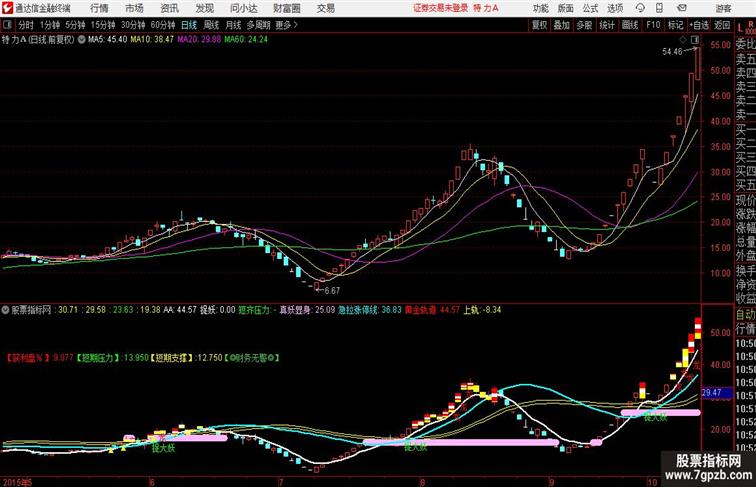756x487 pixels.
Task: Open the customer service headset icon
Action: (640, 8)
